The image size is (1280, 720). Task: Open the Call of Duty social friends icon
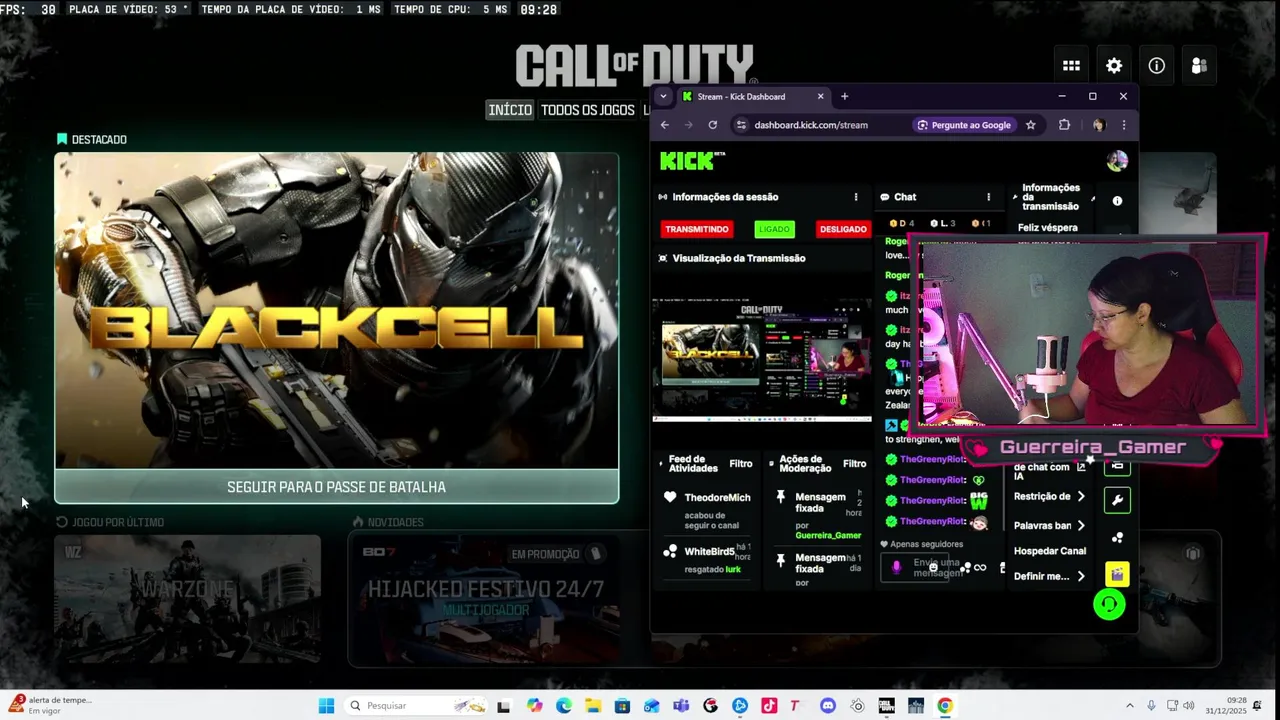(x=1199, y=66)
